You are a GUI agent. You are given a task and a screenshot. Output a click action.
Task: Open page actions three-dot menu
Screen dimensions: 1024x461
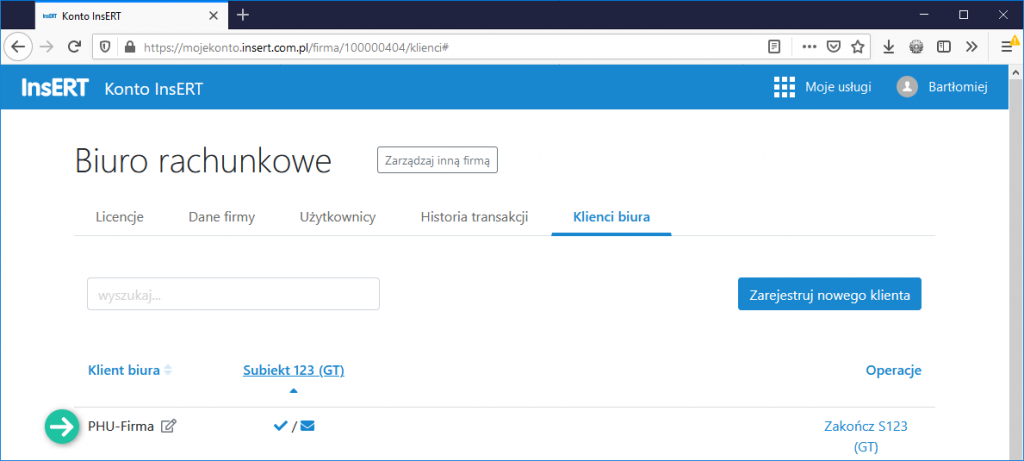[809, 46]
